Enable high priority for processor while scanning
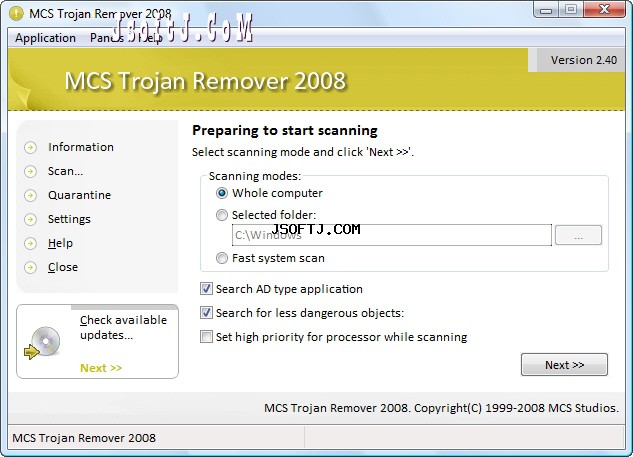Viewport: 633px width, 457px height. click(206, 337)
